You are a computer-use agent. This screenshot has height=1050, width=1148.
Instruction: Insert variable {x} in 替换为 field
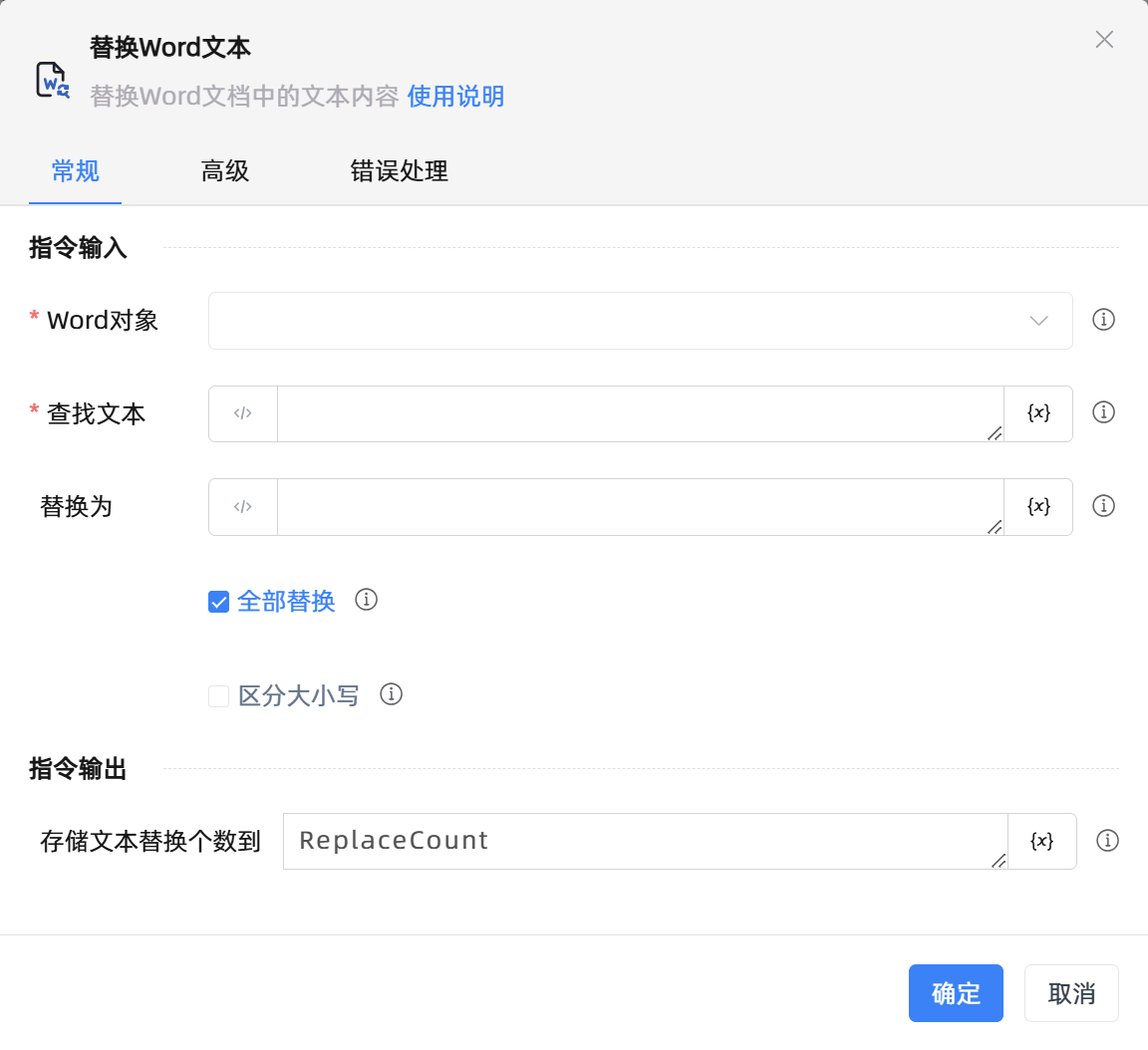tap(1038, 507)
